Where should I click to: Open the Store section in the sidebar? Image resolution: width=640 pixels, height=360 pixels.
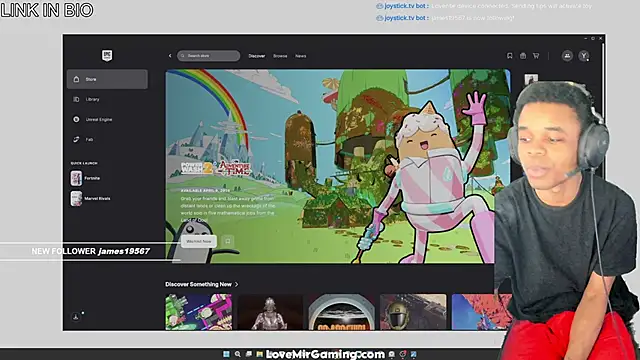click(107, 79)
